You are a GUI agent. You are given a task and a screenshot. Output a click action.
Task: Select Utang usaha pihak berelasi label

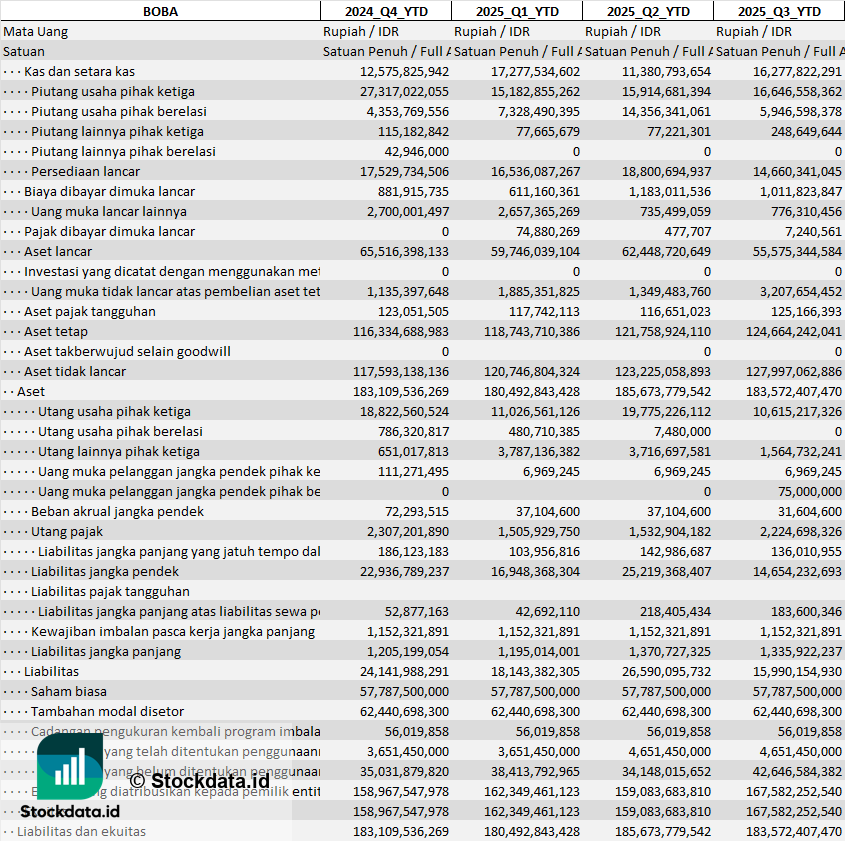[x=120, y=430]
